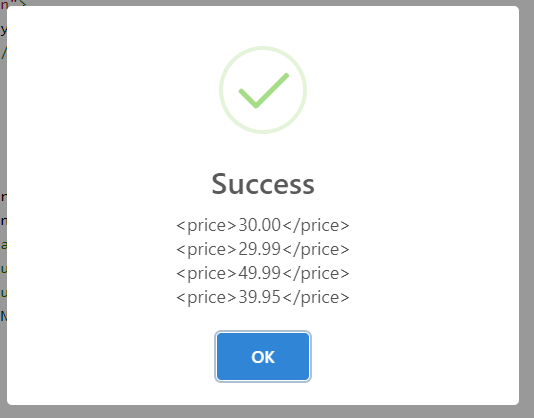Select the 49.99 price line
The height and width of the screenshot is (418, 534).
pyautogui.click(x=263, y=273)
